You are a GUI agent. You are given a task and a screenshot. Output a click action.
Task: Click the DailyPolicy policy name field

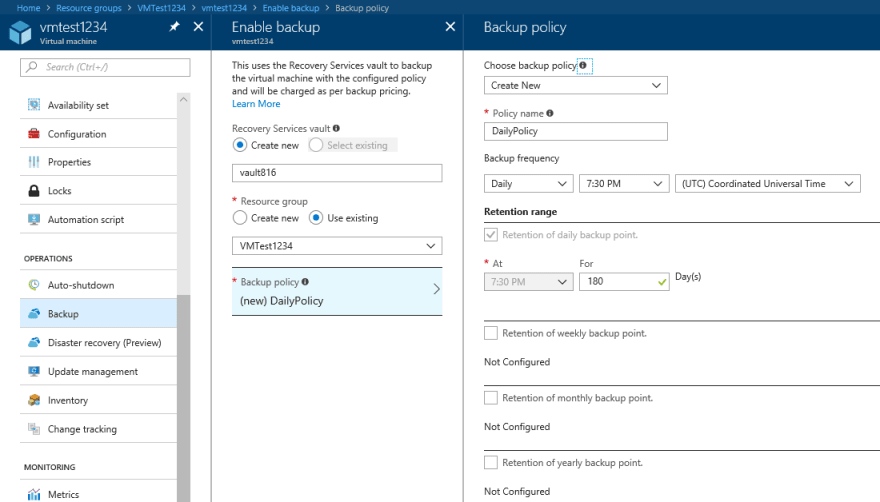coord(575,131)
